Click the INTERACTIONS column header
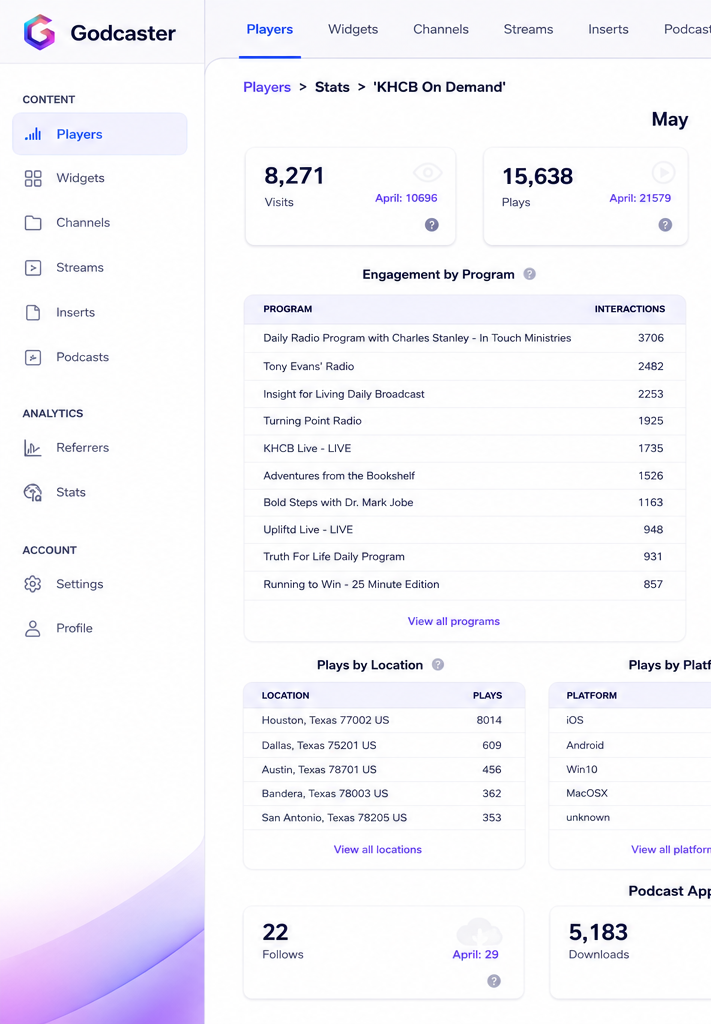This screenshot has height=1024, width=711. point(629,309)
